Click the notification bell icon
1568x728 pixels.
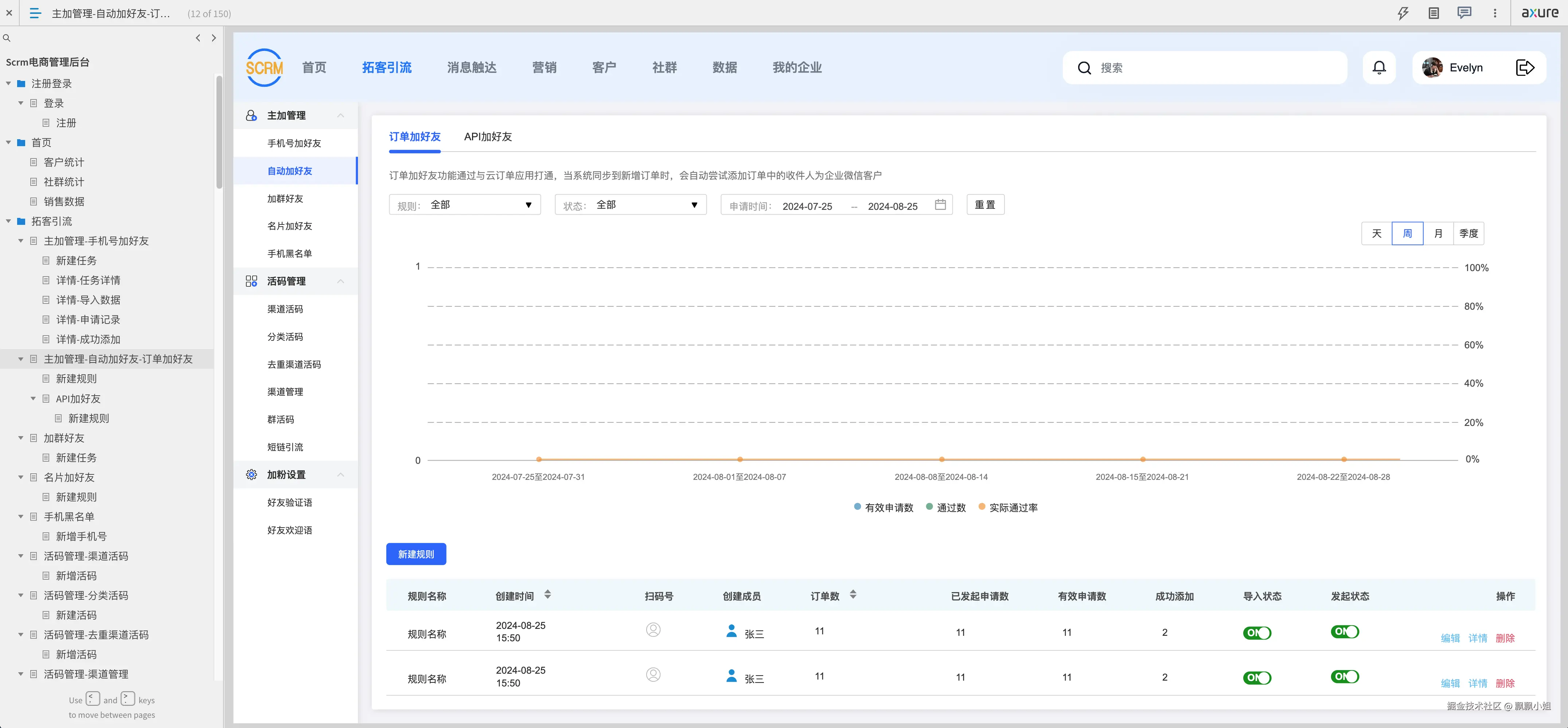coord(1379,67)
